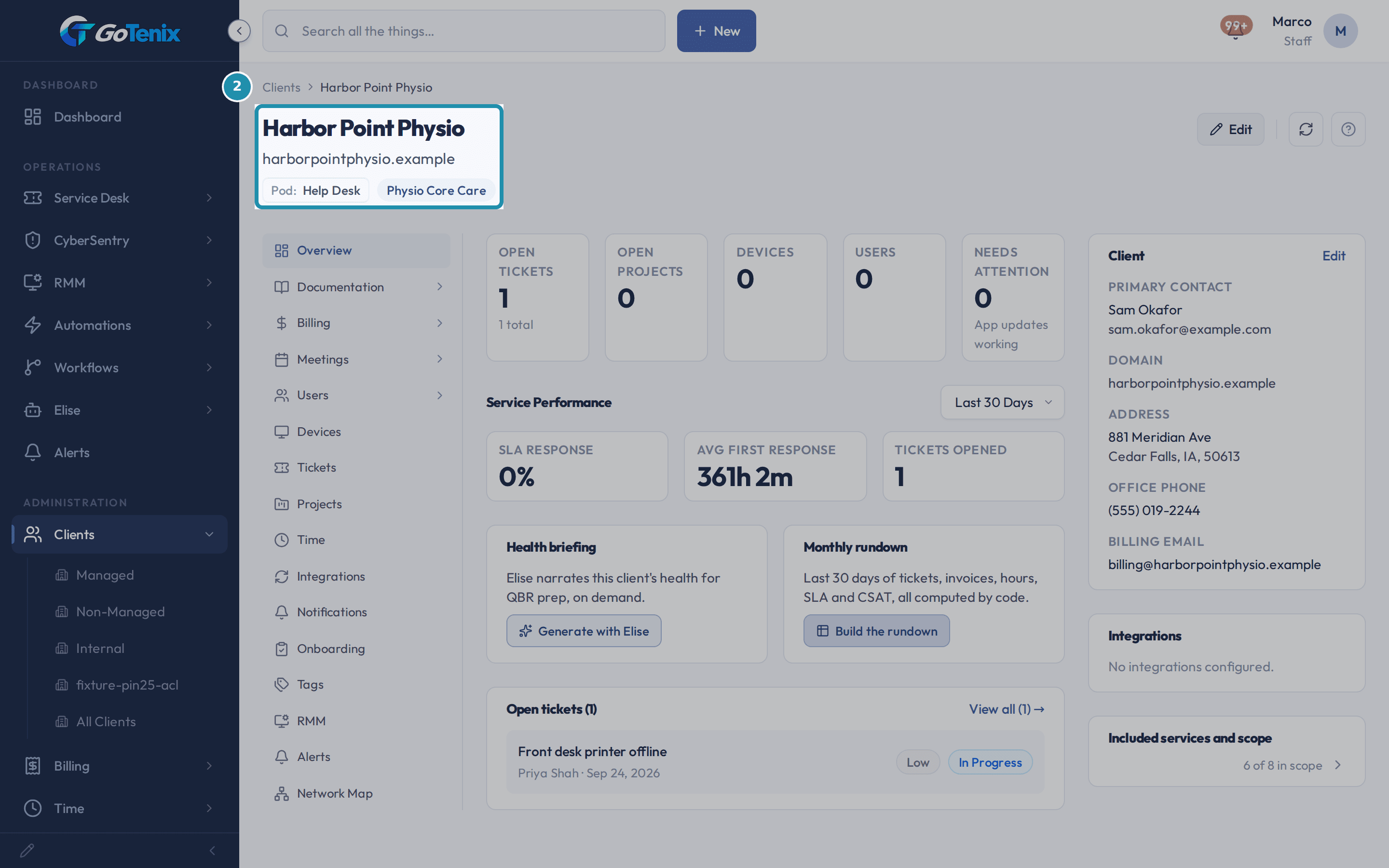This screenshot has width=1389, height=868.
Task: Click Build the rundown button
Action: tap(876, 631)
